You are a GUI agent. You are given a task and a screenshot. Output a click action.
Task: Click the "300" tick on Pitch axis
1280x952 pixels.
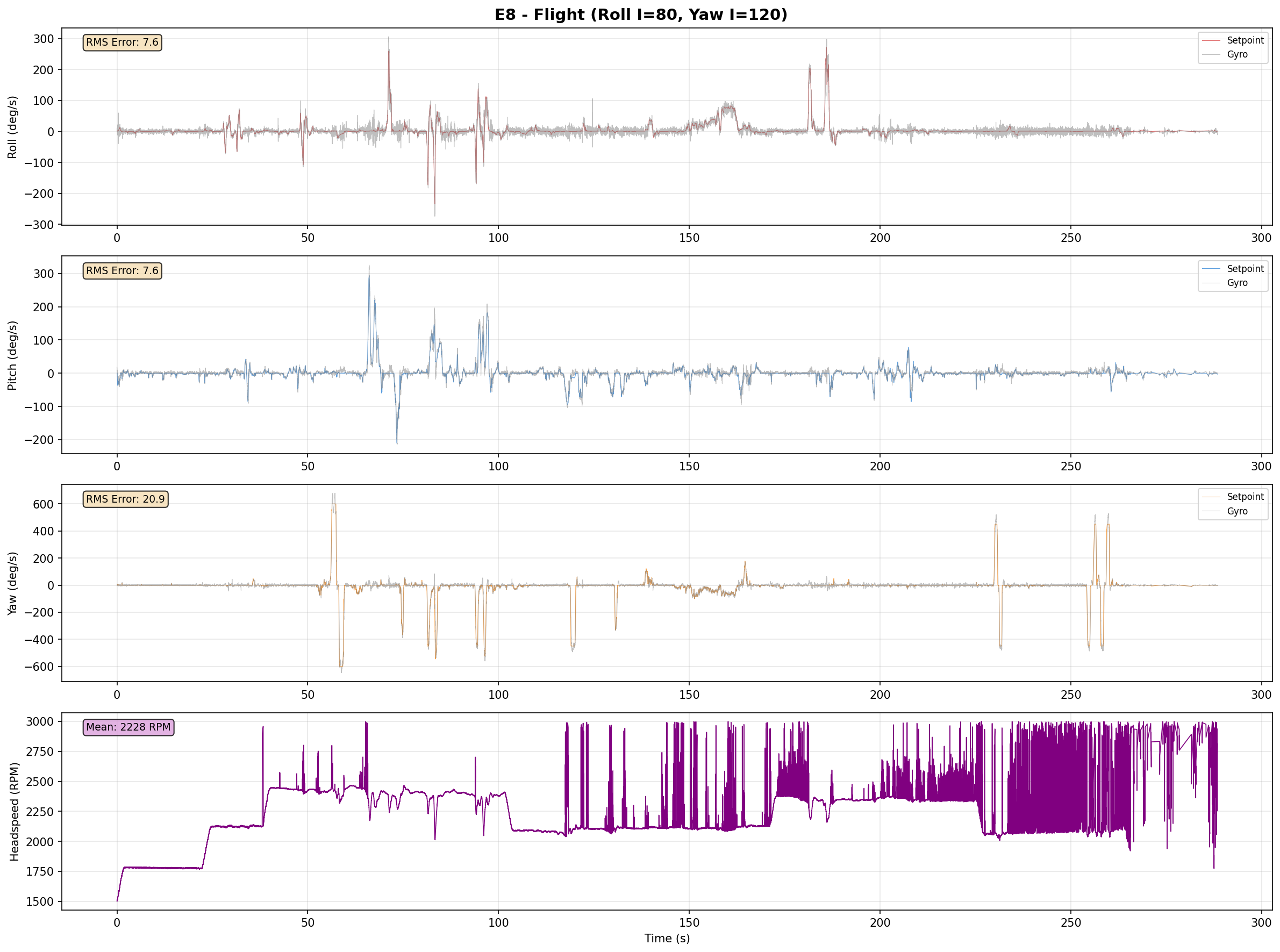click(44, 274)
